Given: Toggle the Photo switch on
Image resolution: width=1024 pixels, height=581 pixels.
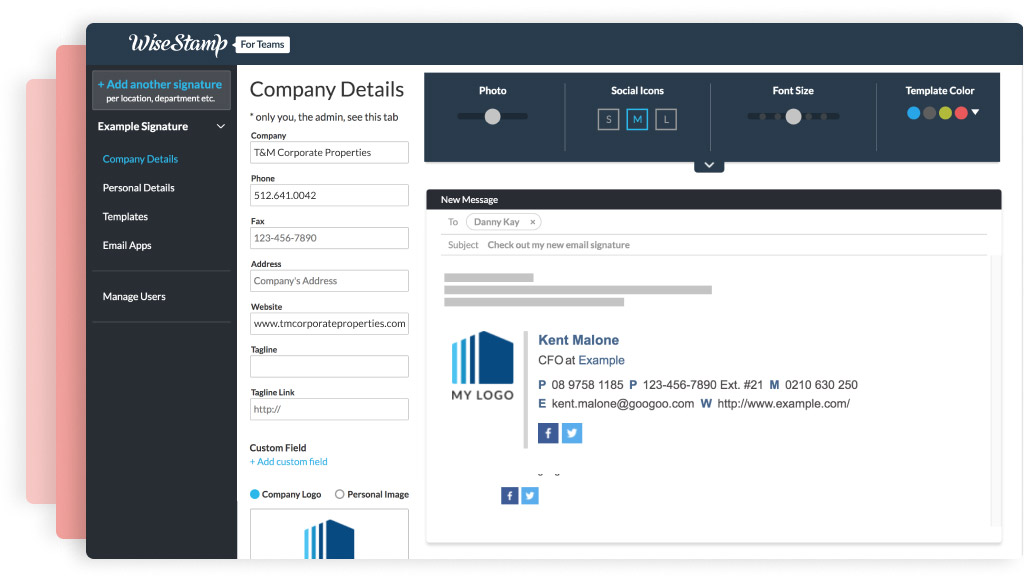Looking at the screenshot, I should pos(492,117).
